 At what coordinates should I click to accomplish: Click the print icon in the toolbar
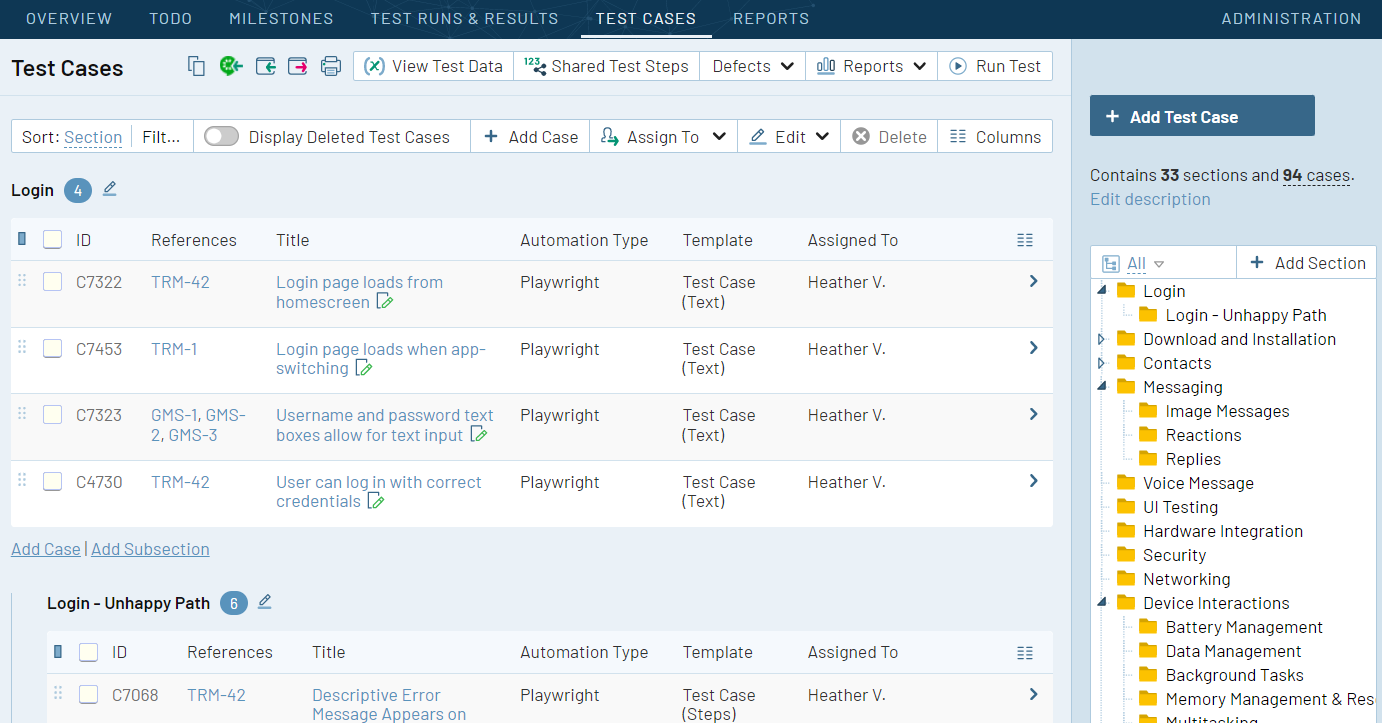[x=330, y=65]
